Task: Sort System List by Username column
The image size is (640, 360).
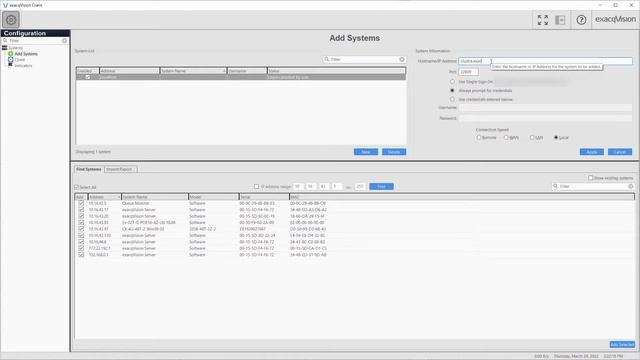Action: point(247,71)
